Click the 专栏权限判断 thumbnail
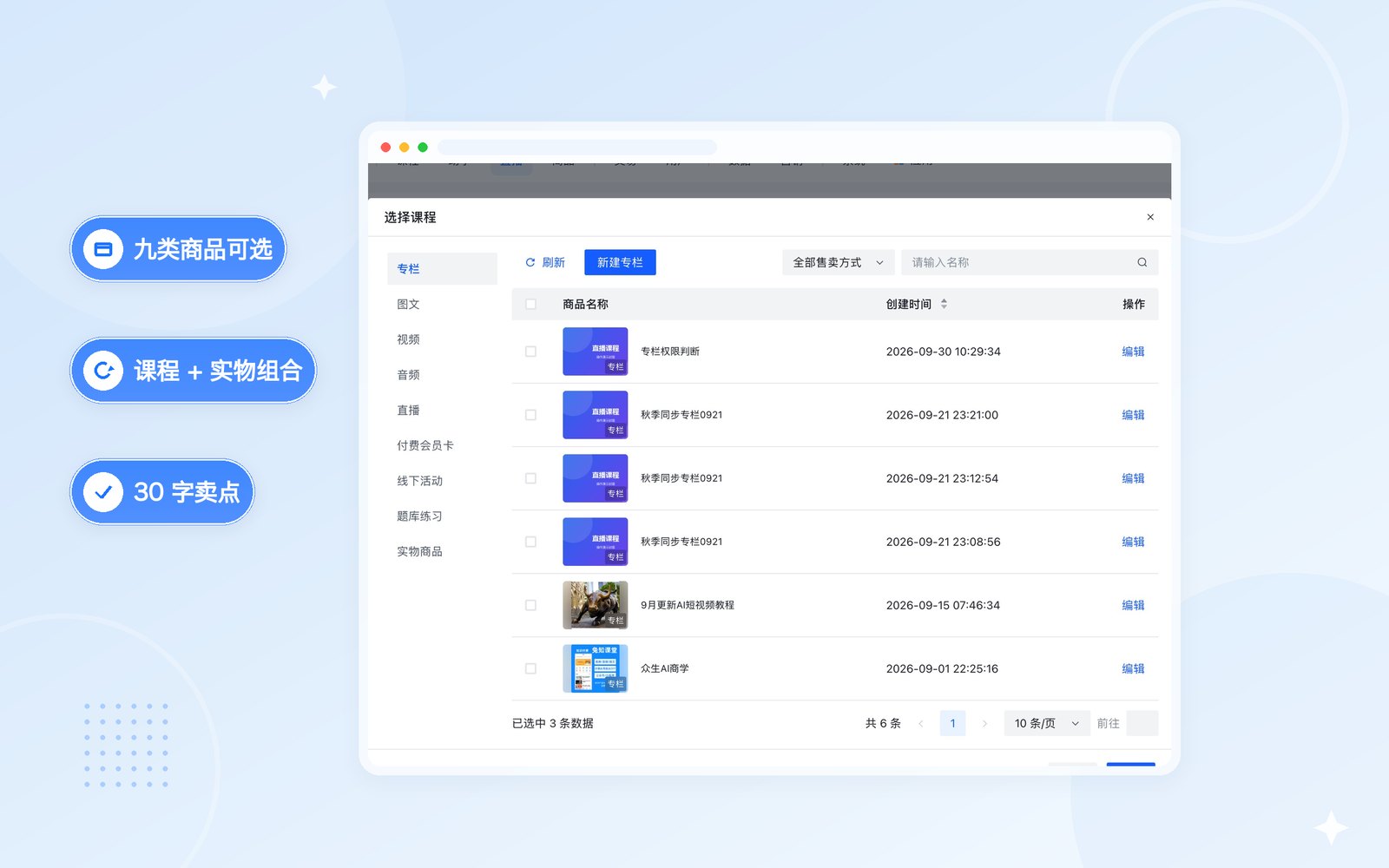Viewport: 1389px width, 868px height. point(595,352)
